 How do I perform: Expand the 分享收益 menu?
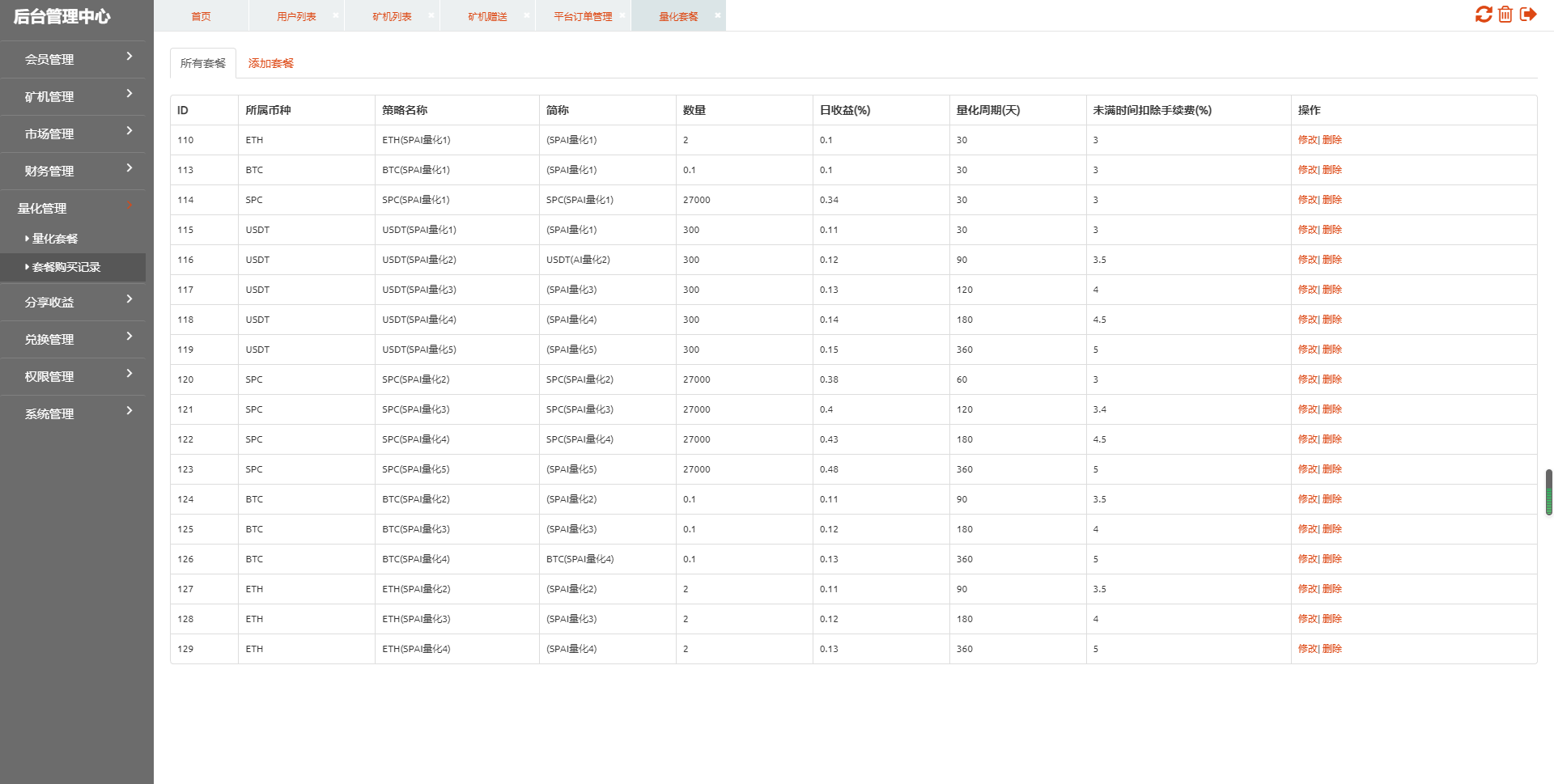(x=73, y=302)
